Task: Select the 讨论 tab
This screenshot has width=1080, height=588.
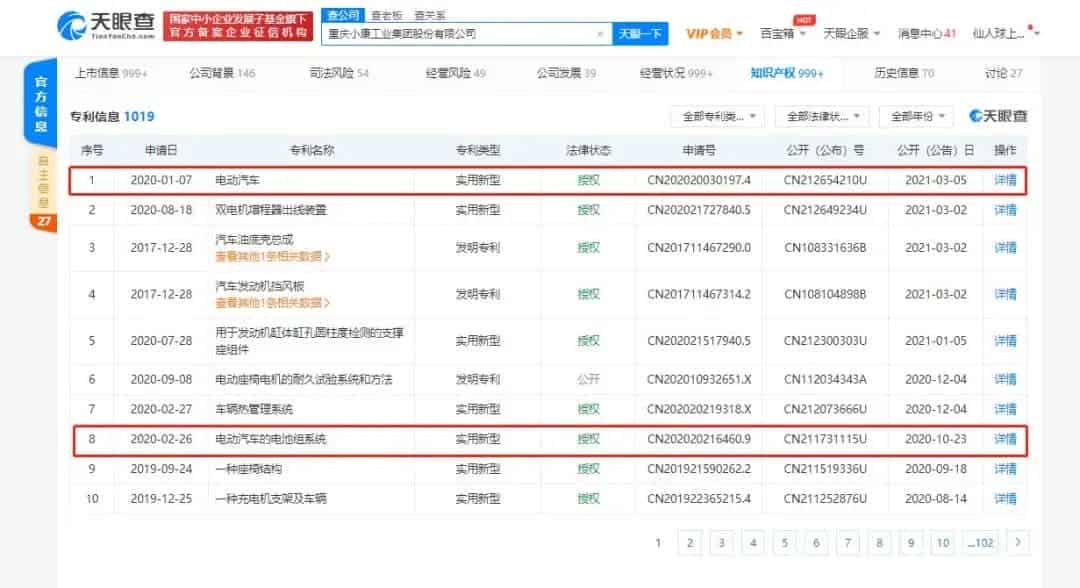Action: pos(1003,73)
